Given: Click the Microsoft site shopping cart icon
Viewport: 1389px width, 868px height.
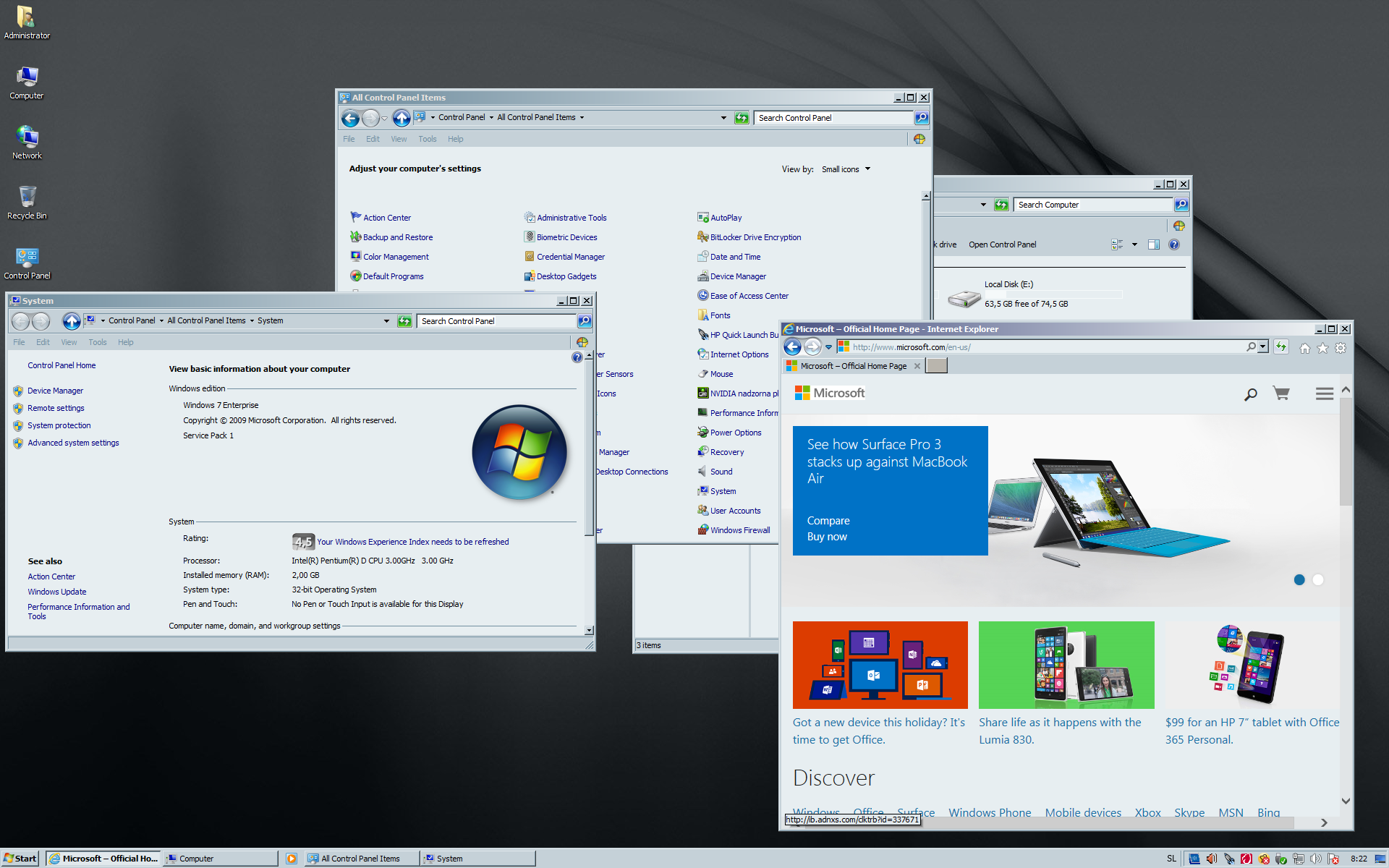Looking at the screenshot, I should [x=1281, y=393].
